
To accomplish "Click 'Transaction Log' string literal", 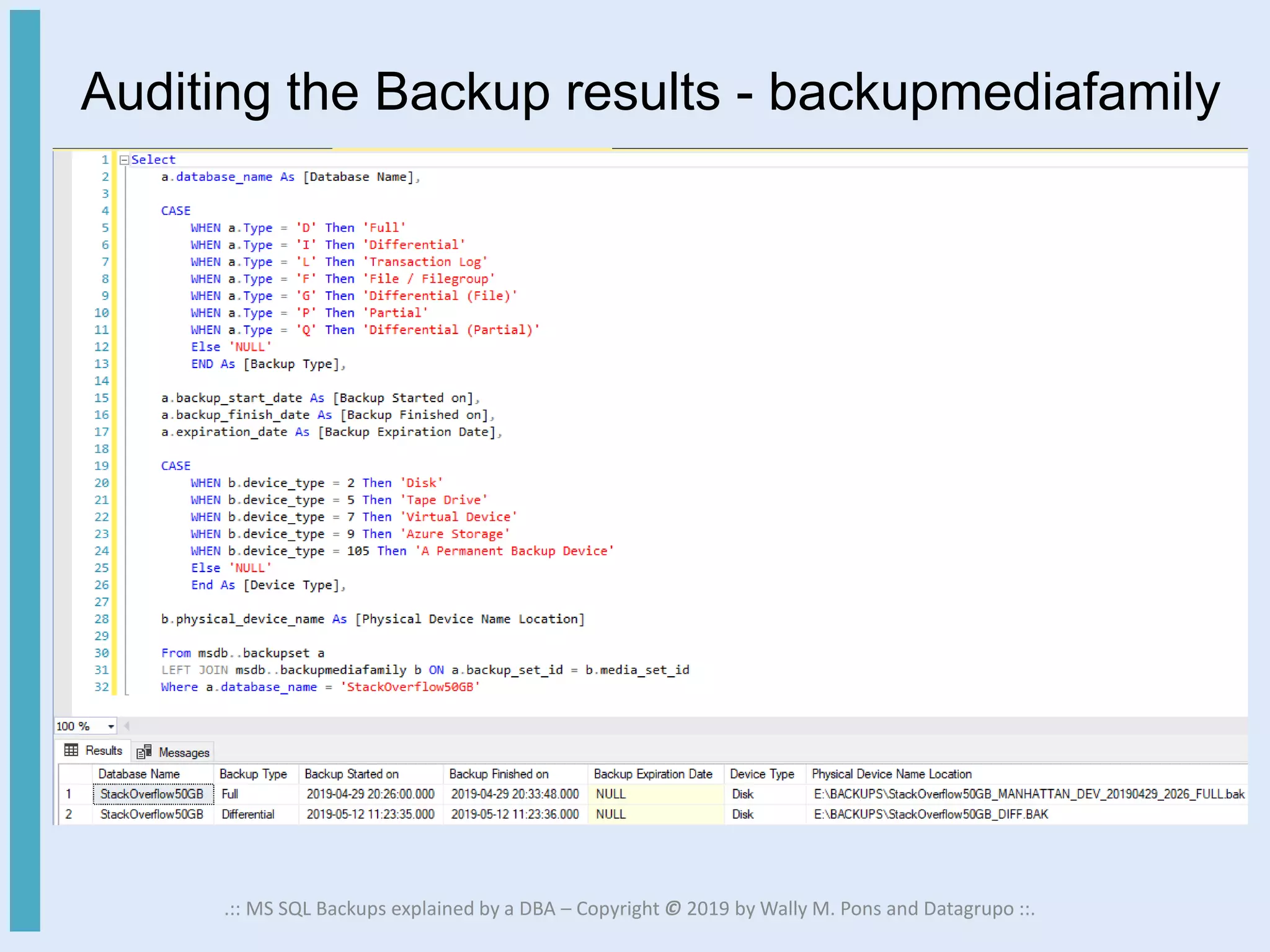I will tap(425, 262).
